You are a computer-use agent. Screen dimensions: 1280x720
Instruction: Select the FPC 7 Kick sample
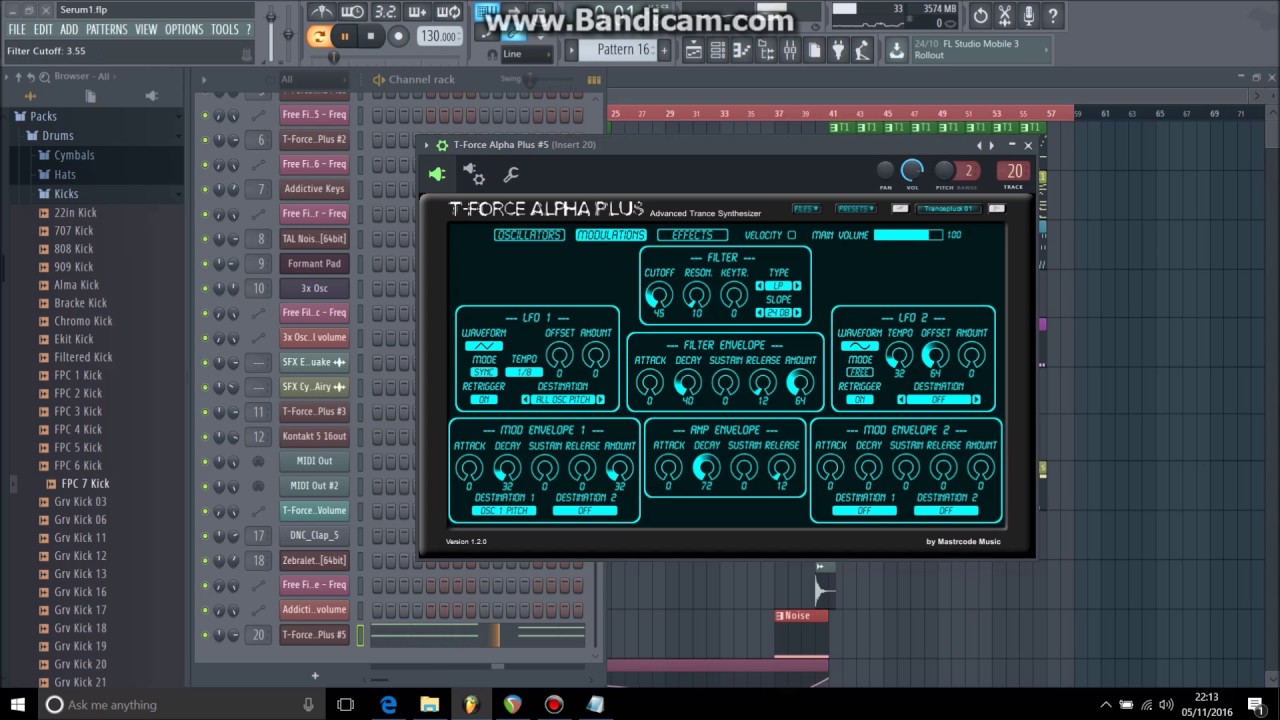85,483
